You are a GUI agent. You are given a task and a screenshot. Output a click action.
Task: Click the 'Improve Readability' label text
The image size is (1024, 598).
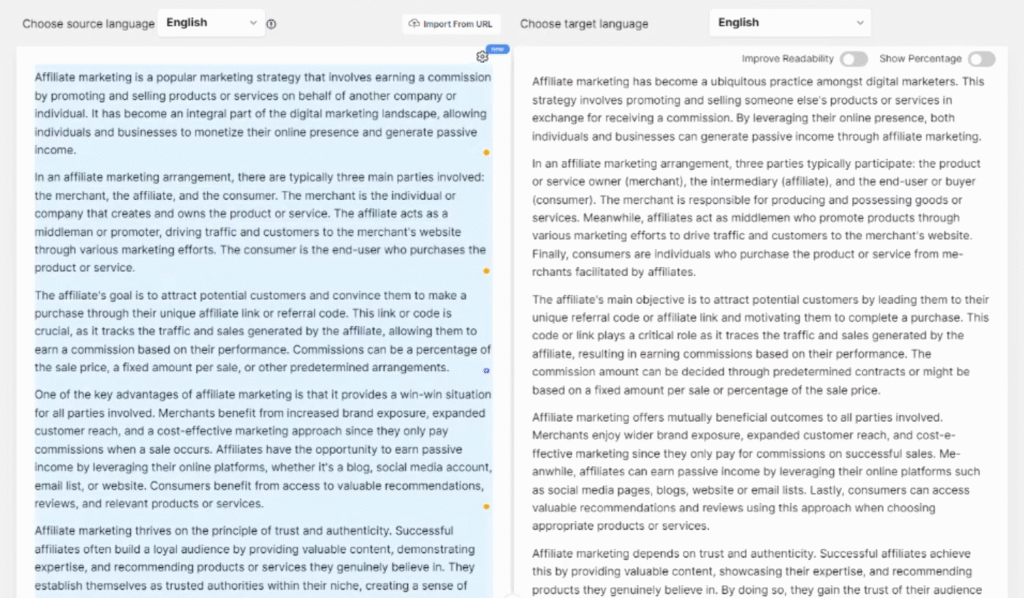tap(788, 59)
